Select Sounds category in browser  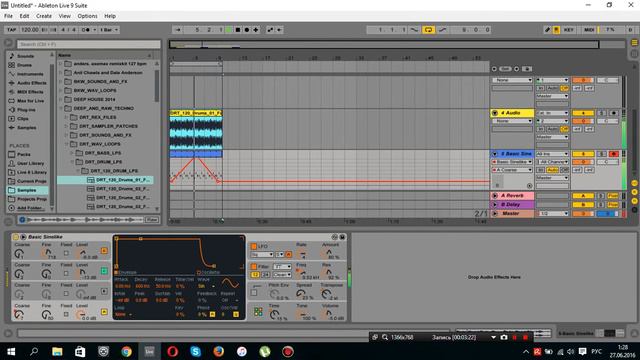(x=25, y=56)
